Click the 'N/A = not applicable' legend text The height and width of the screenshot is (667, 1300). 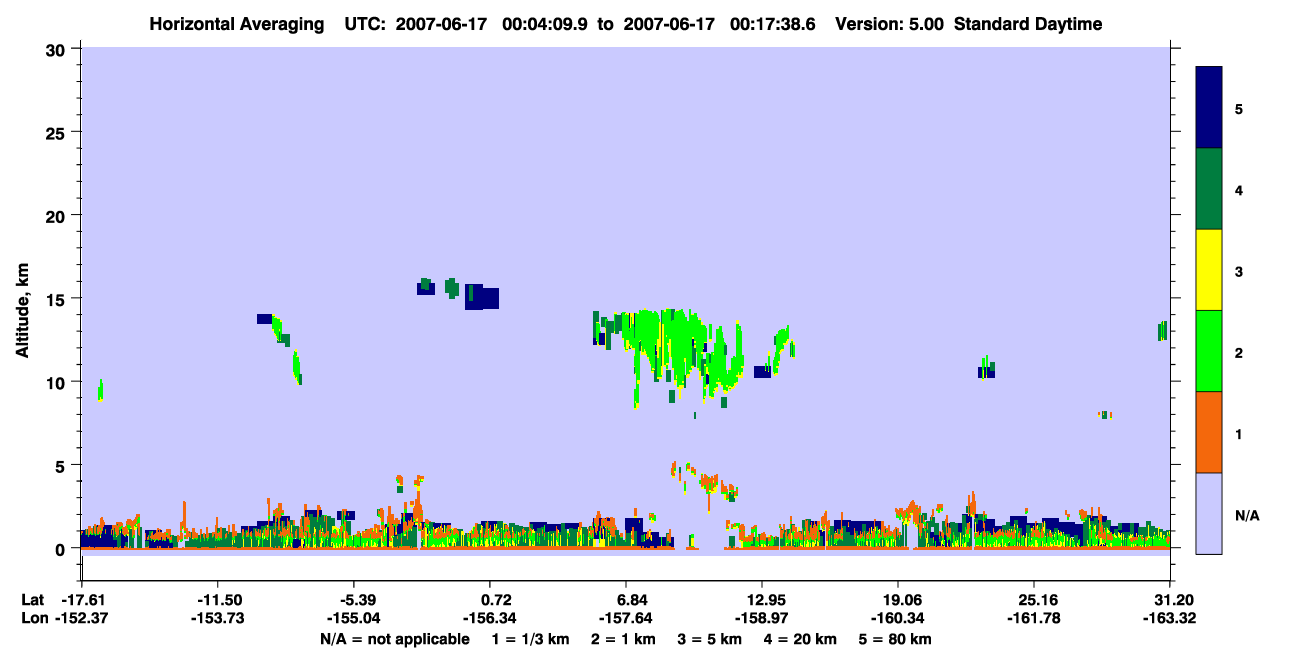[x=395, y=639]
